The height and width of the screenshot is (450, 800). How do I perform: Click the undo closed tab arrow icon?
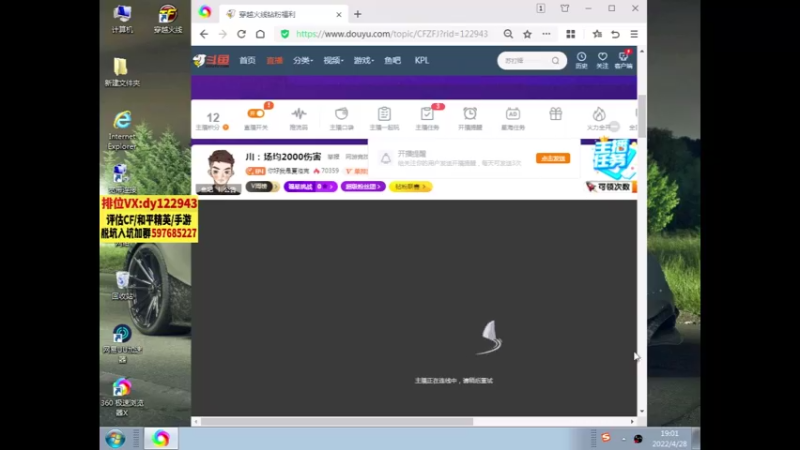click(x=615, y=34)
